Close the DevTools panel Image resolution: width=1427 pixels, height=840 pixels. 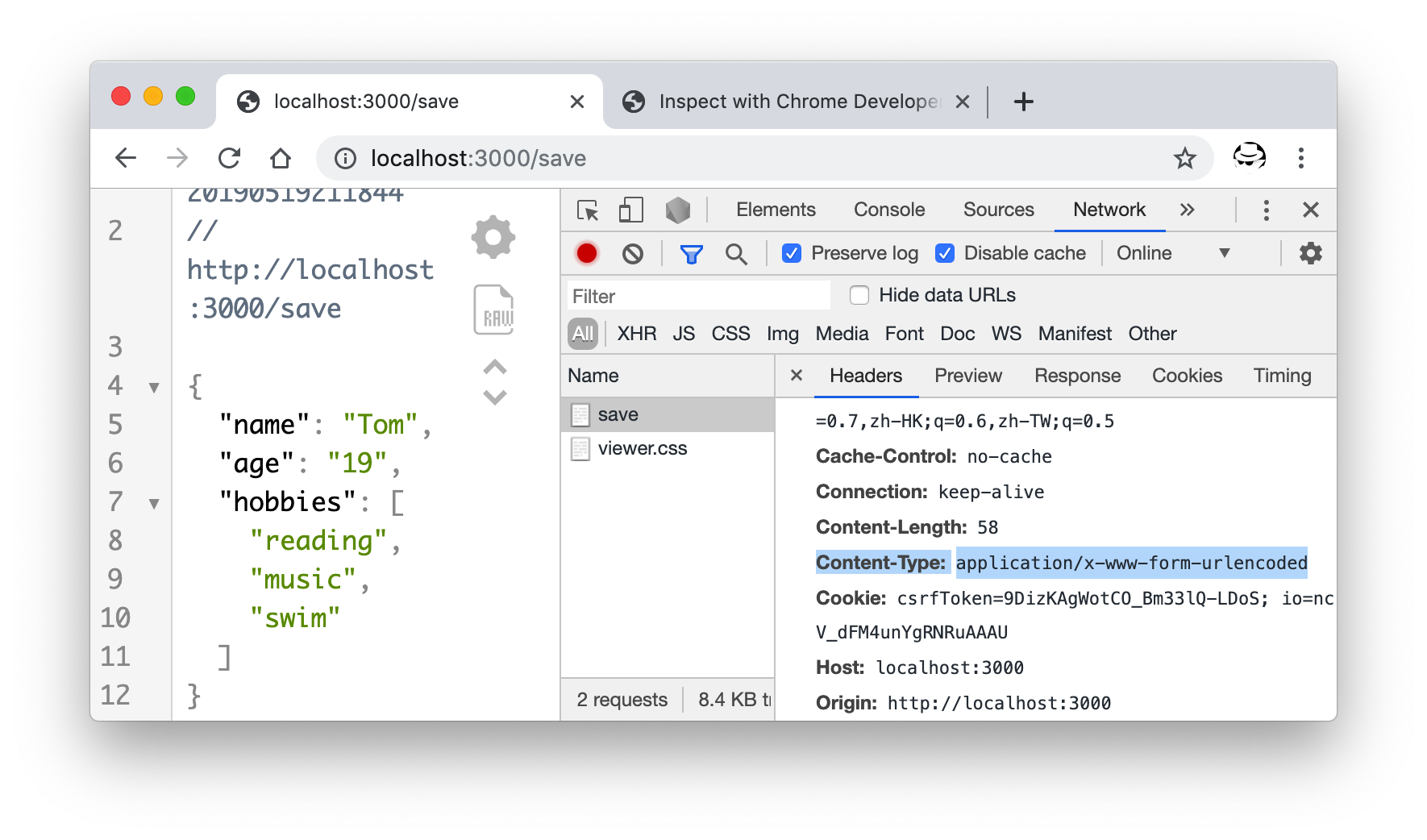click(1311, 210)
